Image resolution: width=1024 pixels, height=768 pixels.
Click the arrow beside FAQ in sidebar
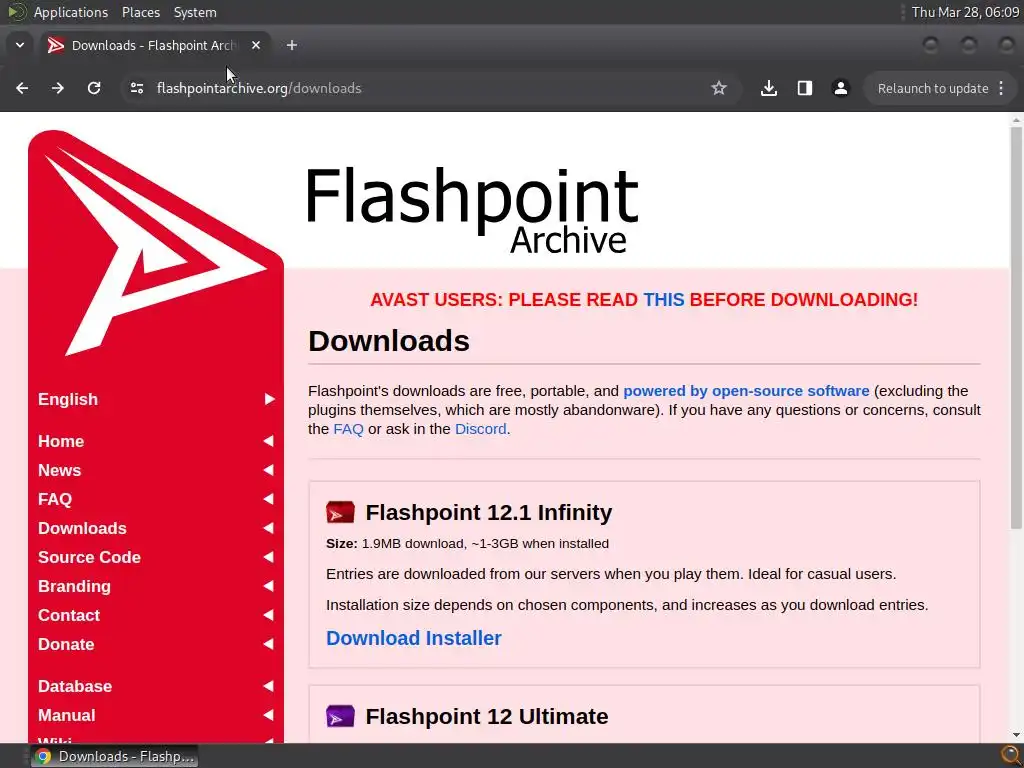tap(268, 499)
